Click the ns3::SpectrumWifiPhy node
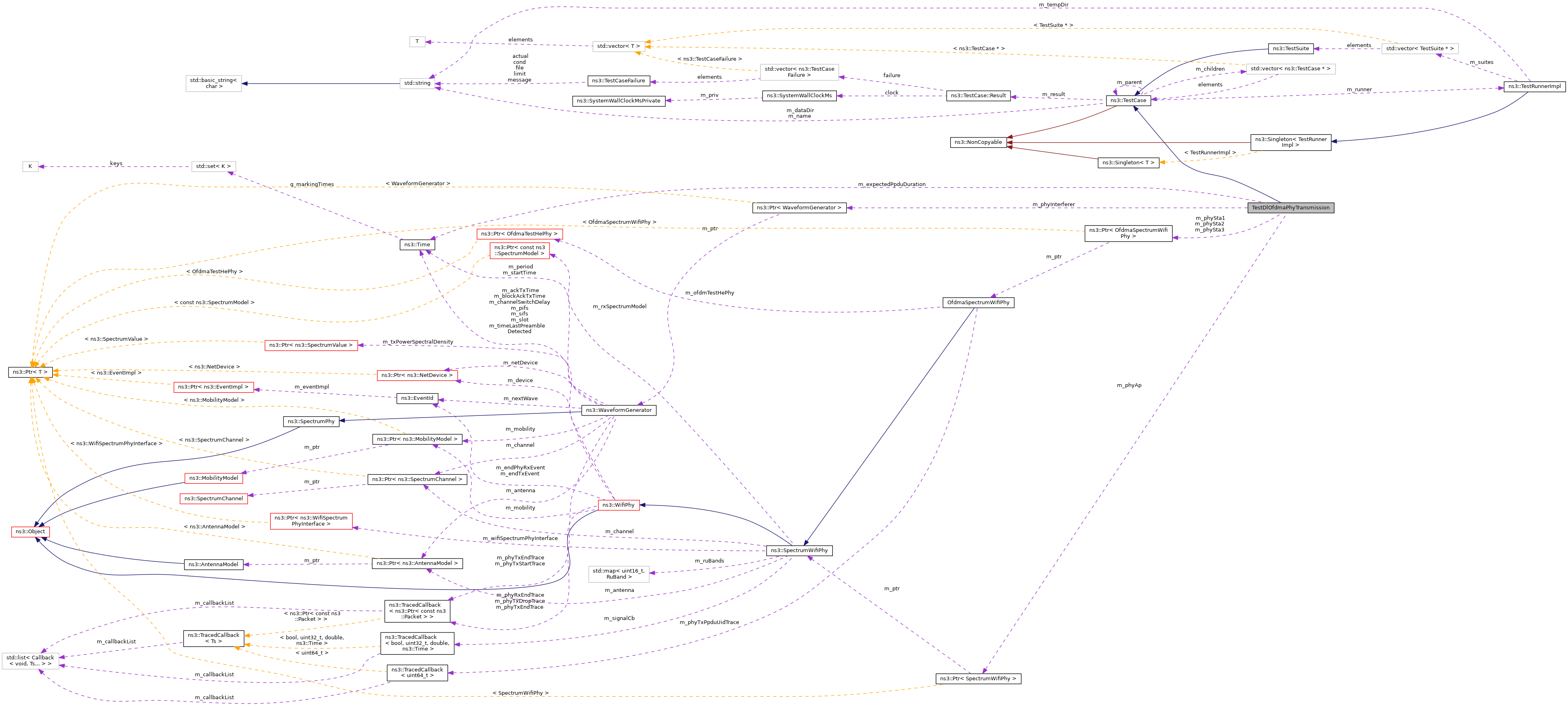This screenshot has width=1568, height=706. pyautogui.click(x=799, y=551)
